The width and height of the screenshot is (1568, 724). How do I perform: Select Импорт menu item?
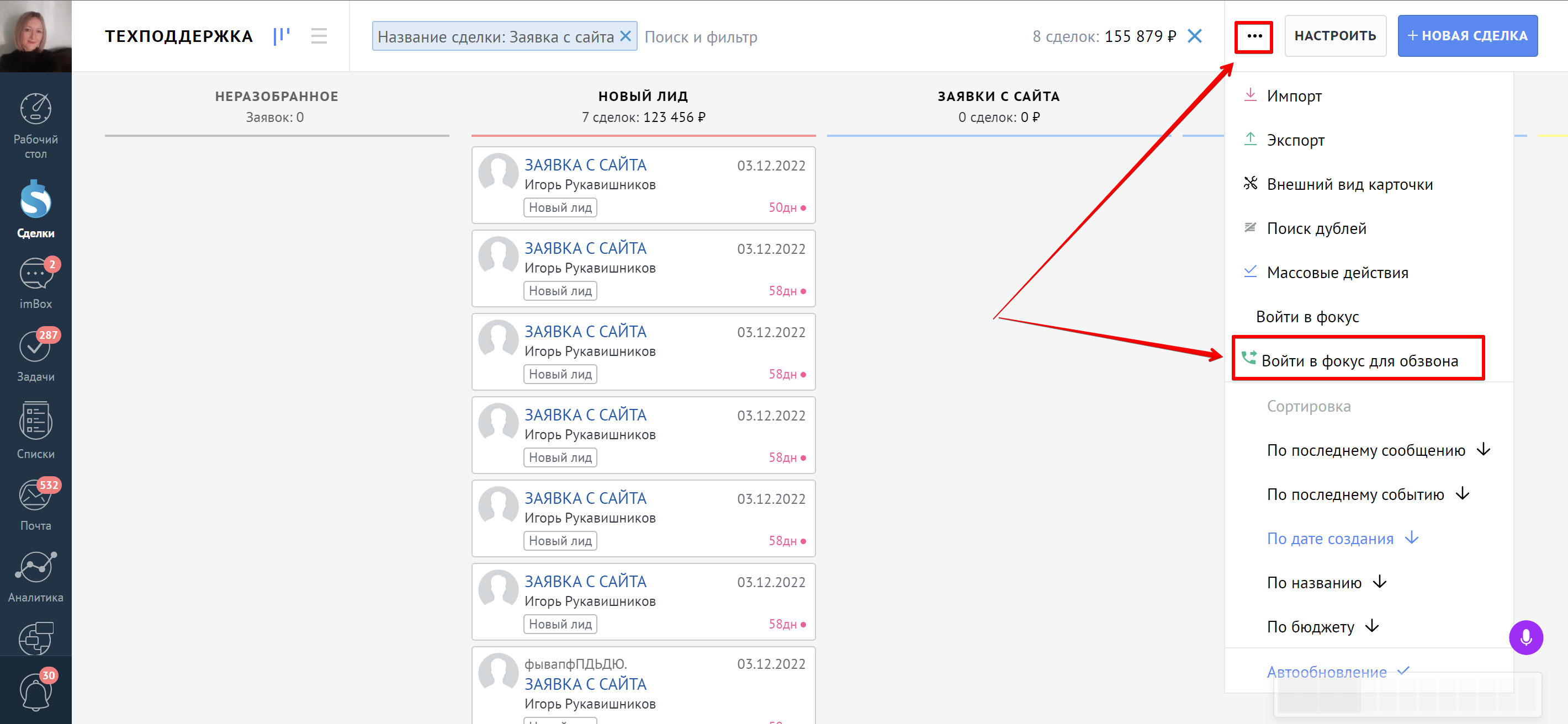click(x=1368, y=96)
